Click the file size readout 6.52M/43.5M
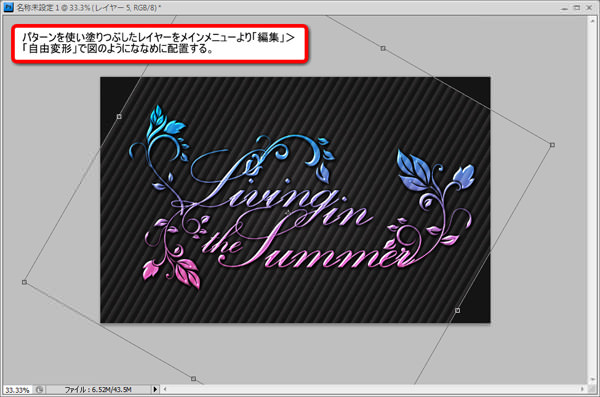 [98, 390]
